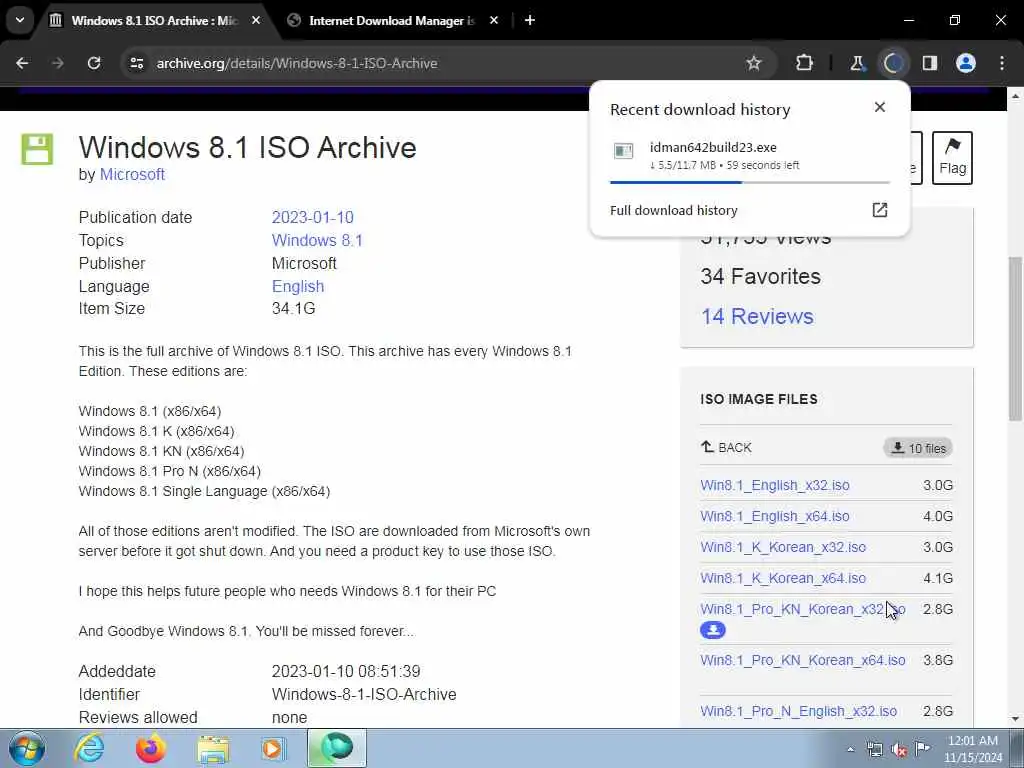Download Win8.1_English_x64.iso
Image resolution: width=1024 pixels, height=768 pixels.
click(x=775, y=516)
